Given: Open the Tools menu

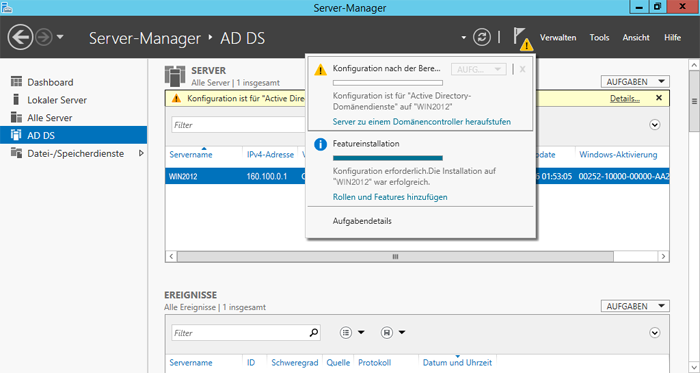Looking at the screenshot, I should pyautogui.click(x=599, y=38).
